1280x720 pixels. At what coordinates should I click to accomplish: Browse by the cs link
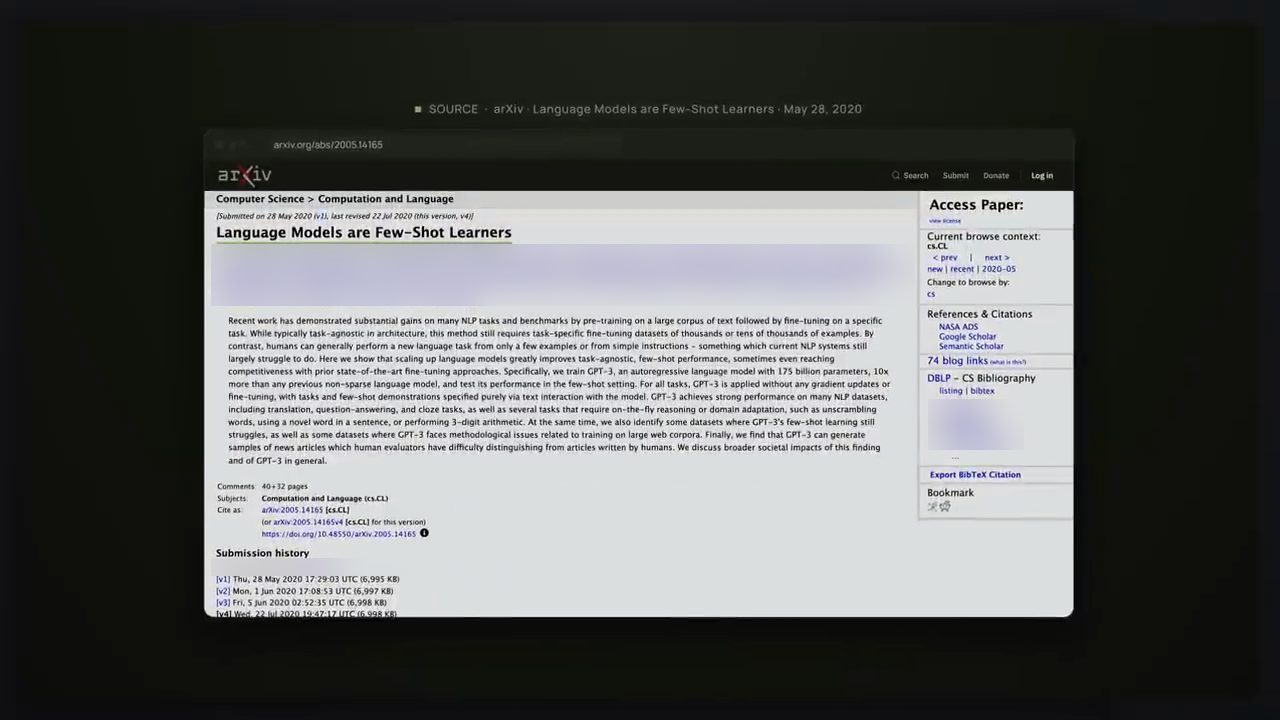[931, 294]
